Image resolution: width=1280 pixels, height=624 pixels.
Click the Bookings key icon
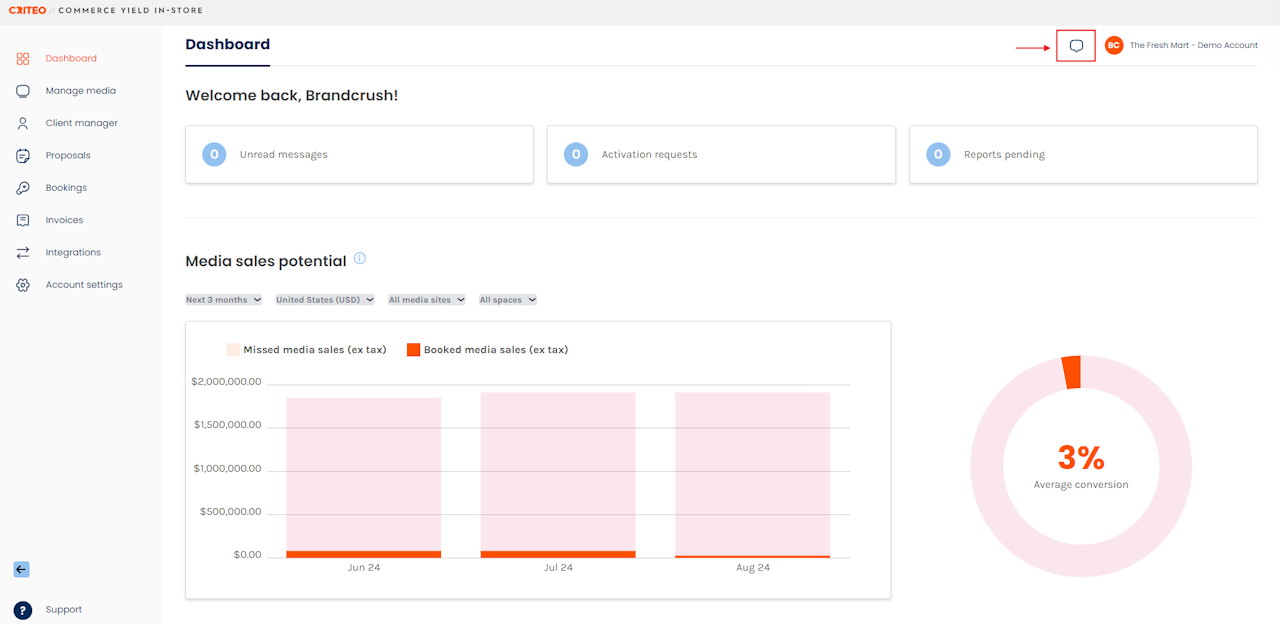[x=23, y=188]
